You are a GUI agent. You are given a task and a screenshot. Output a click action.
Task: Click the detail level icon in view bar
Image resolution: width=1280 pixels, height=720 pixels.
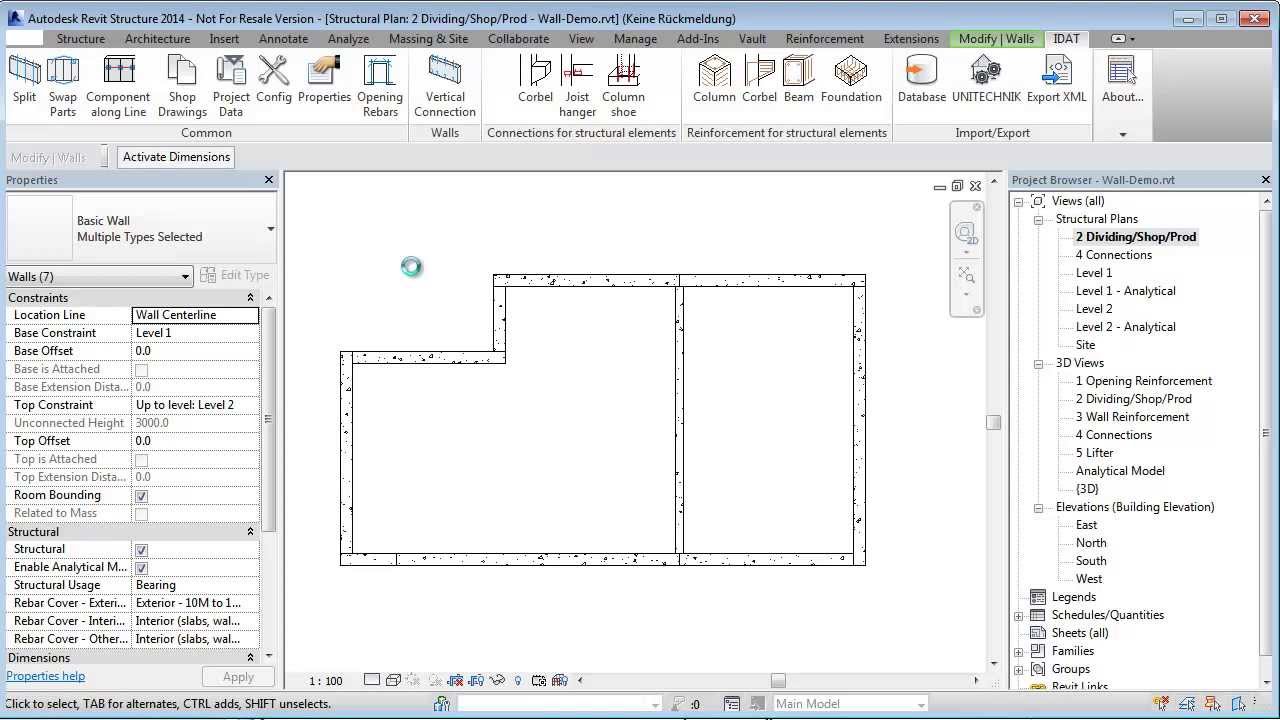point(372,680)
